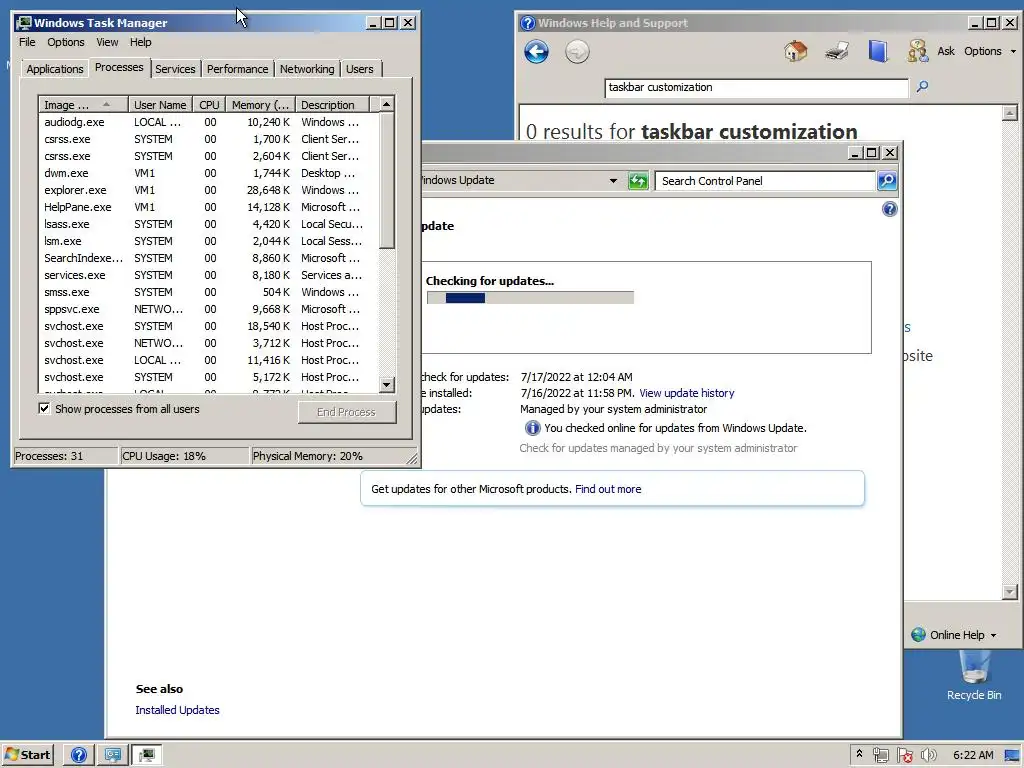Viewport: 1024px width, 768px height.
Task: Click Show Desktop icon by the clock
Action: [1012, 755]
